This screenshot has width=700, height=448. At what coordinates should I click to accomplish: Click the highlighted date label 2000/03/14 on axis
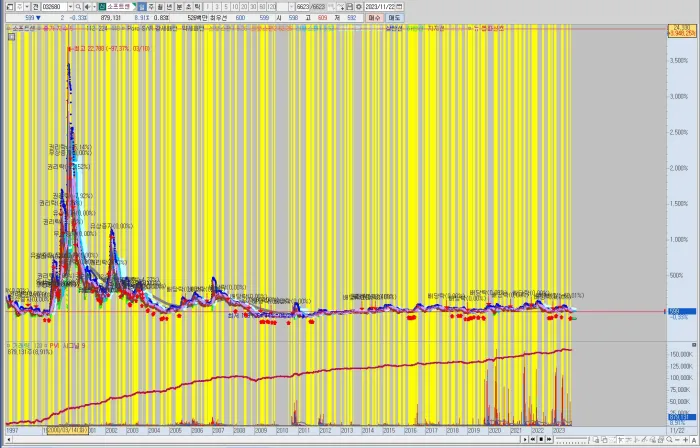coord(67,430)
